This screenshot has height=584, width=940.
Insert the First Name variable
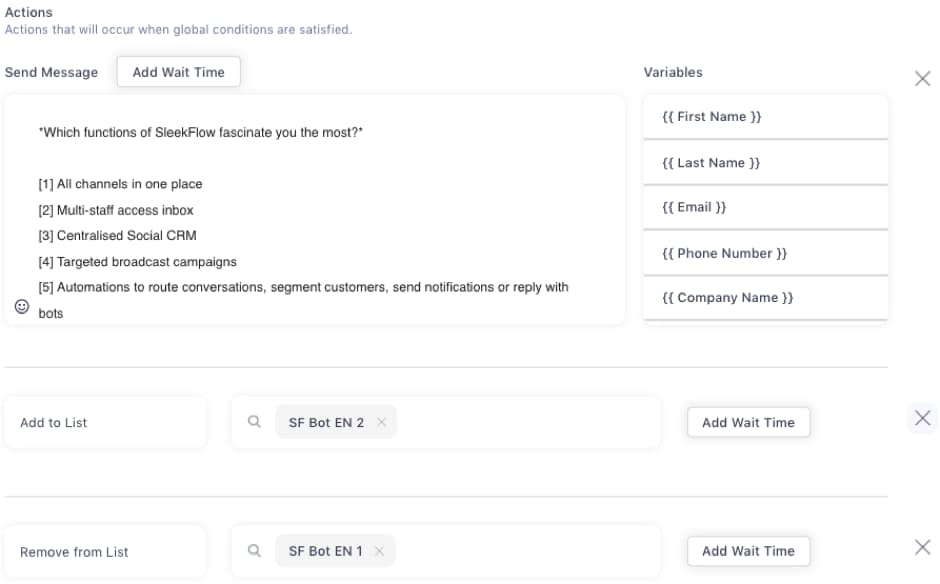pos(765,116)
